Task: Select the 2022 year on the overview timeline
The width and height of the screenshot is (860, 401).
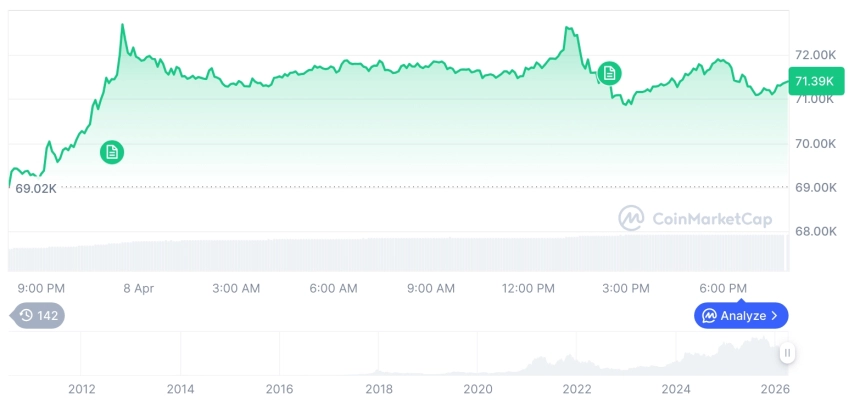Action: [577, 388]
